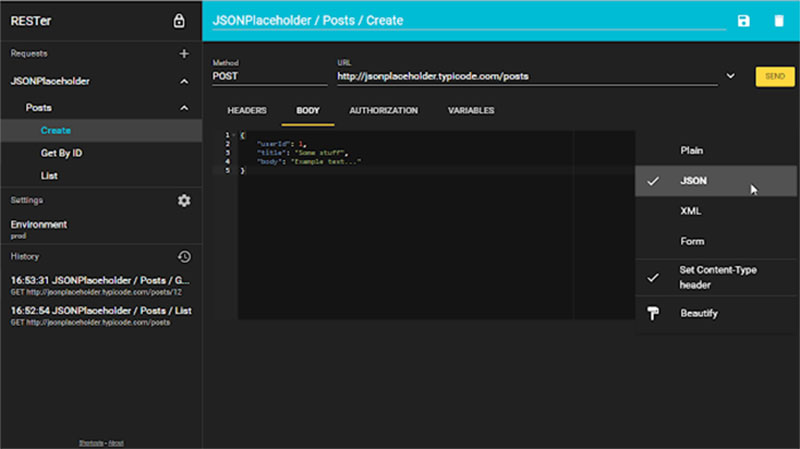This screenshot has height=449, width=800.
Task: Choose the Form body format
Action: click(x=715, y=241)
